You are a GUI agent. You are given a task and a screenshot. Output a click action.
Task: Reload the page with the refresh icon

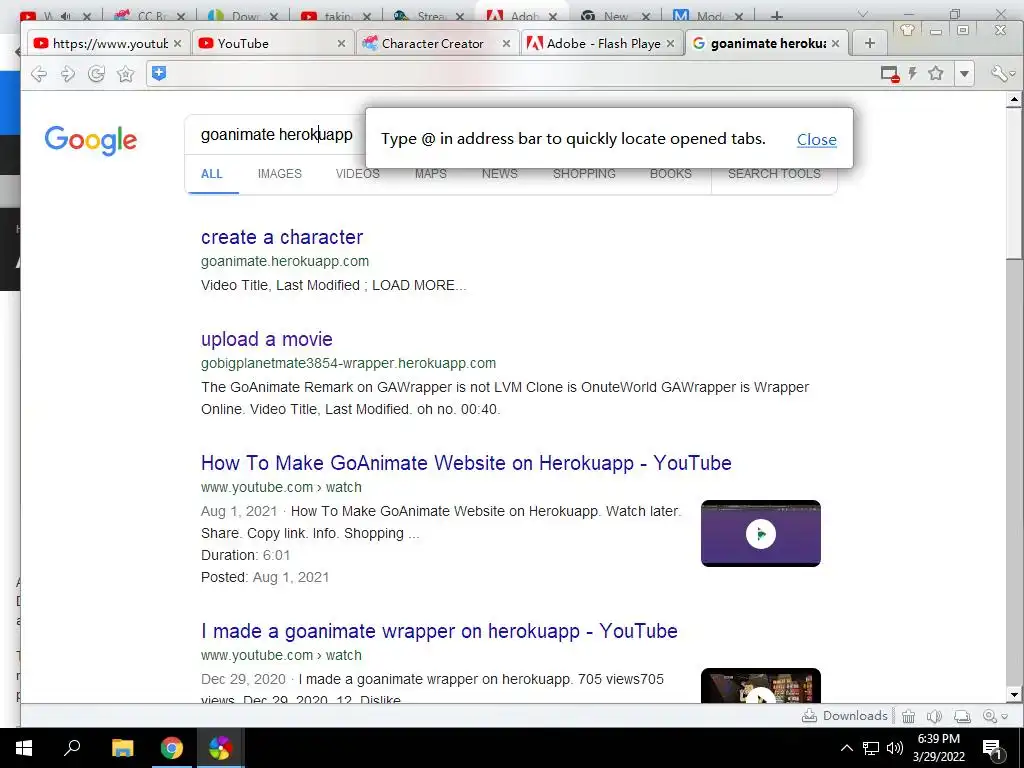pyautogui.click(x=97, y=74)
